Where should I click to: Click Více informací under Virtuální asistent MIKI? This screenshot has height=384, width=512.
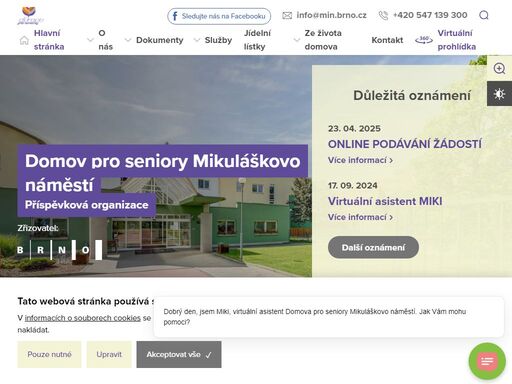(x=360, y=217)
